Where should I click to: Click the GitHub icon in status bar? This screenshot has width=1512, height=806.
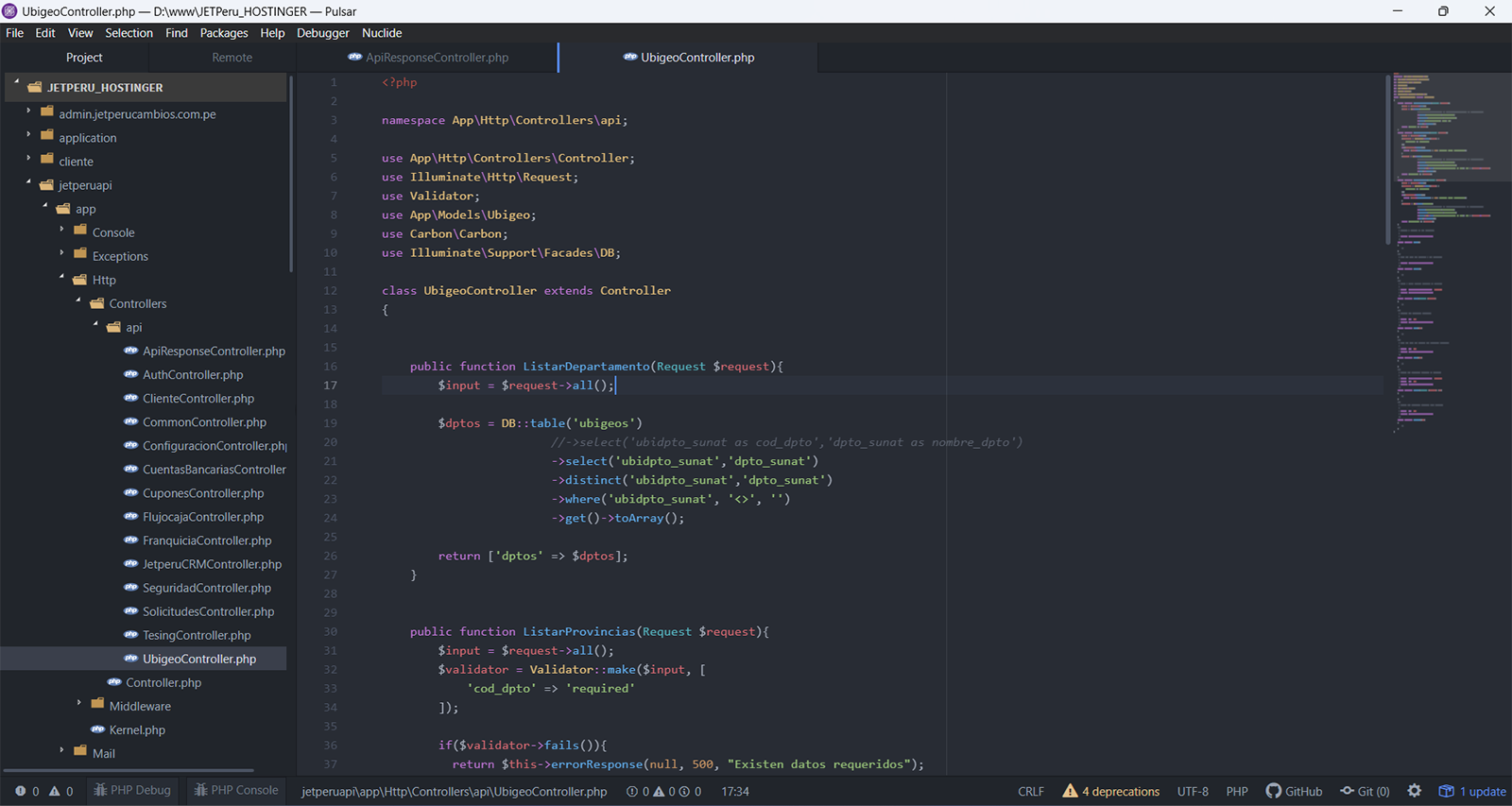1273,791
